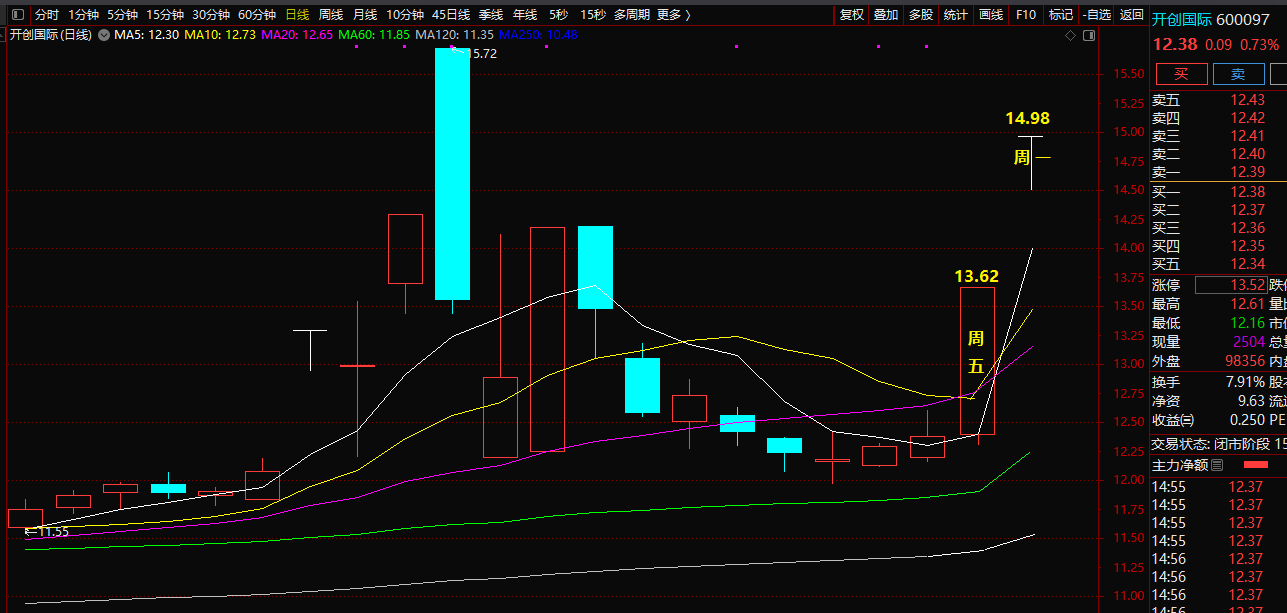Open the 统计 statistics tool

(x=956, y=15)
